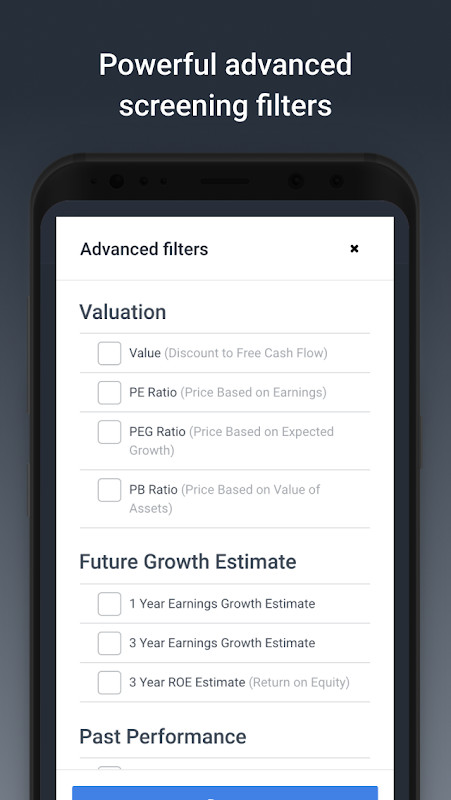Click the Valuation section heading

point(122,312)
